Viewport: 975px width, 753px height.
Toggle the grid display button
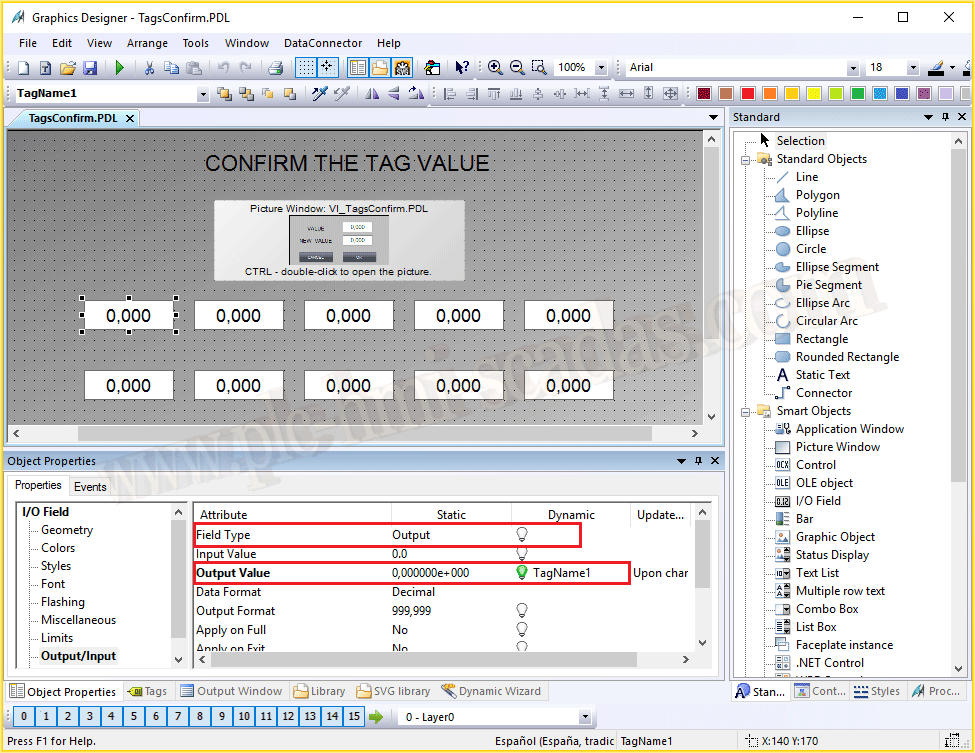pos(306,68)
